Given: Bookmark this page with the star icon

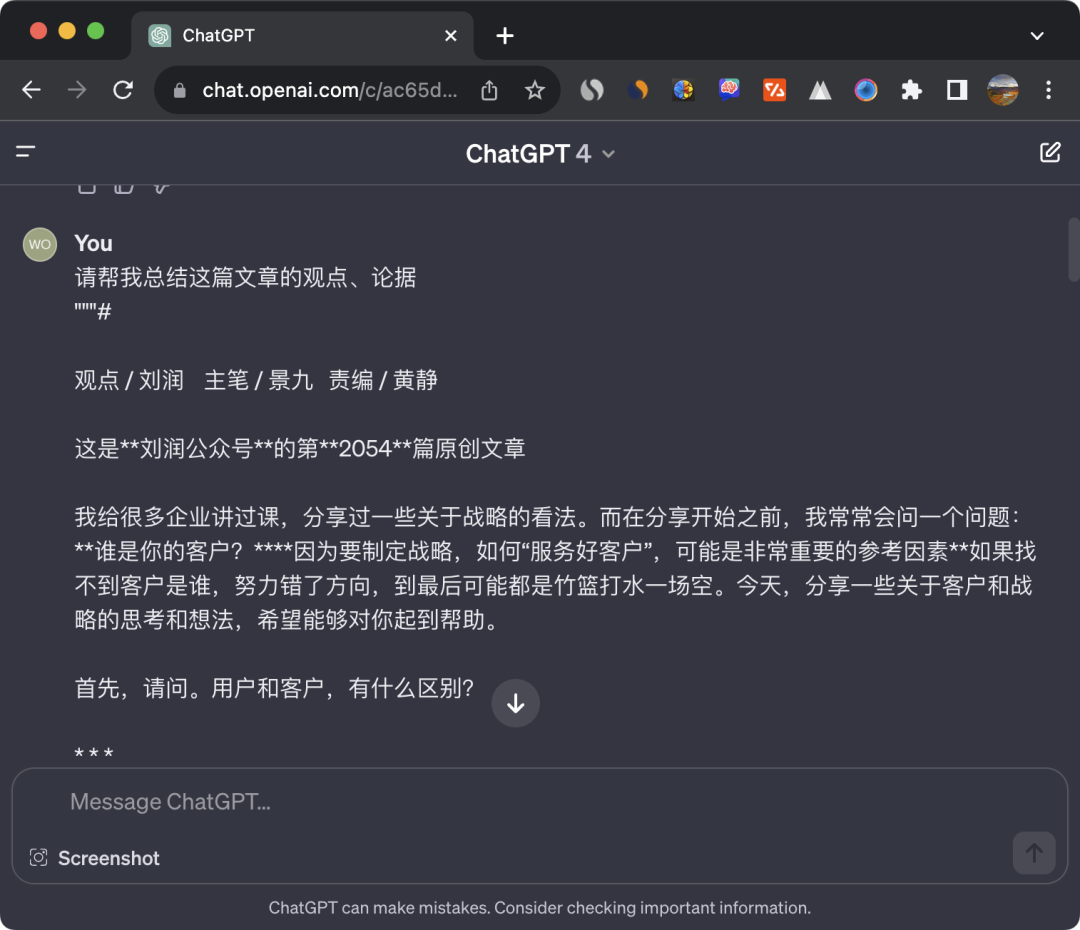Looking at the screenshot, I should click(x=534, y=90).
